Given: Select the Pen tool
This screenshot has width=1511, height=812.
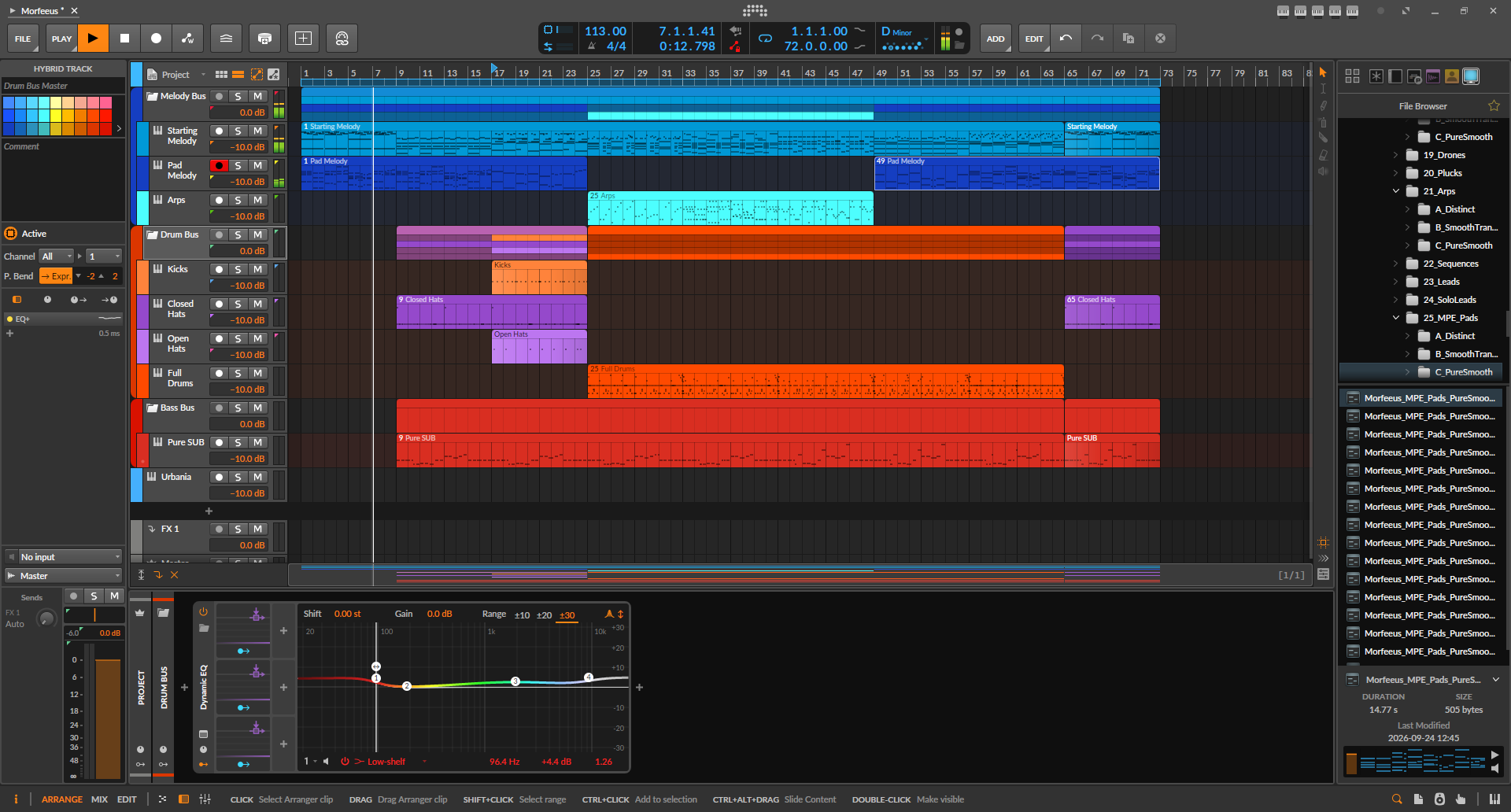Looking at the screenshot, I should point(1323,105).
